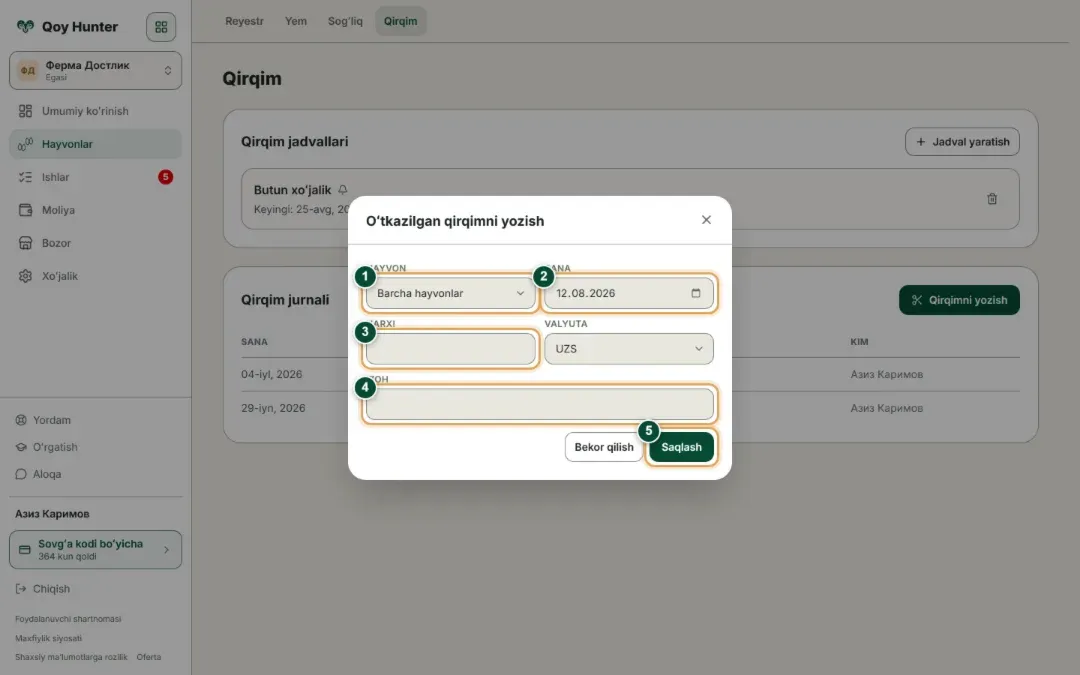Open the Ферма Достлик farm switcher

[96, 70]
